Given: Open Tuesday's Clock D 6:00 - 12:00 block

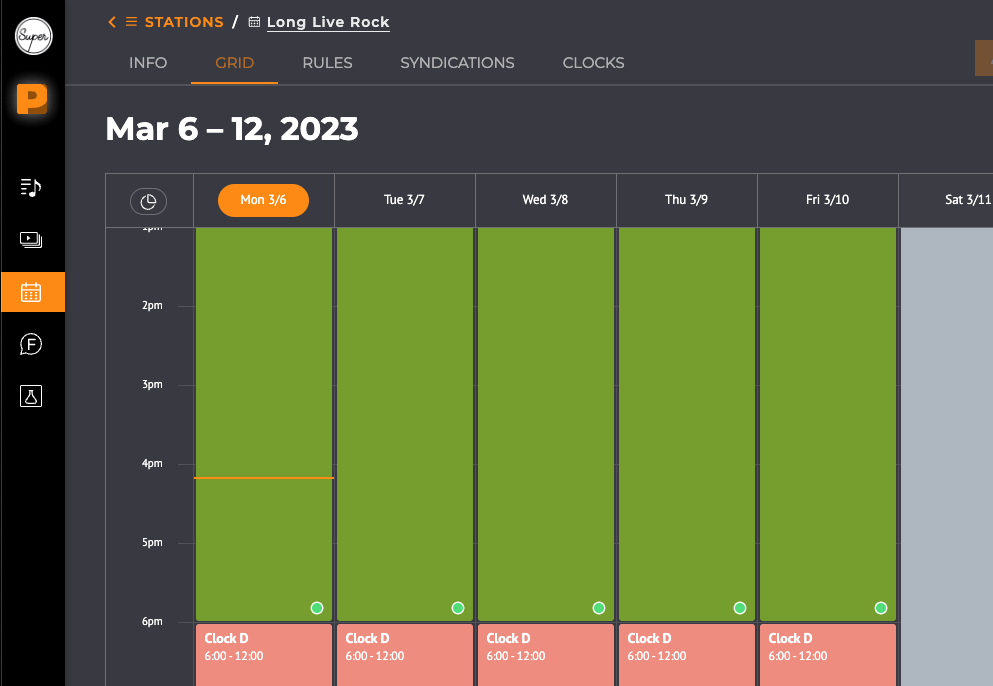Looking at the screenshot, I should pos(405,655).
